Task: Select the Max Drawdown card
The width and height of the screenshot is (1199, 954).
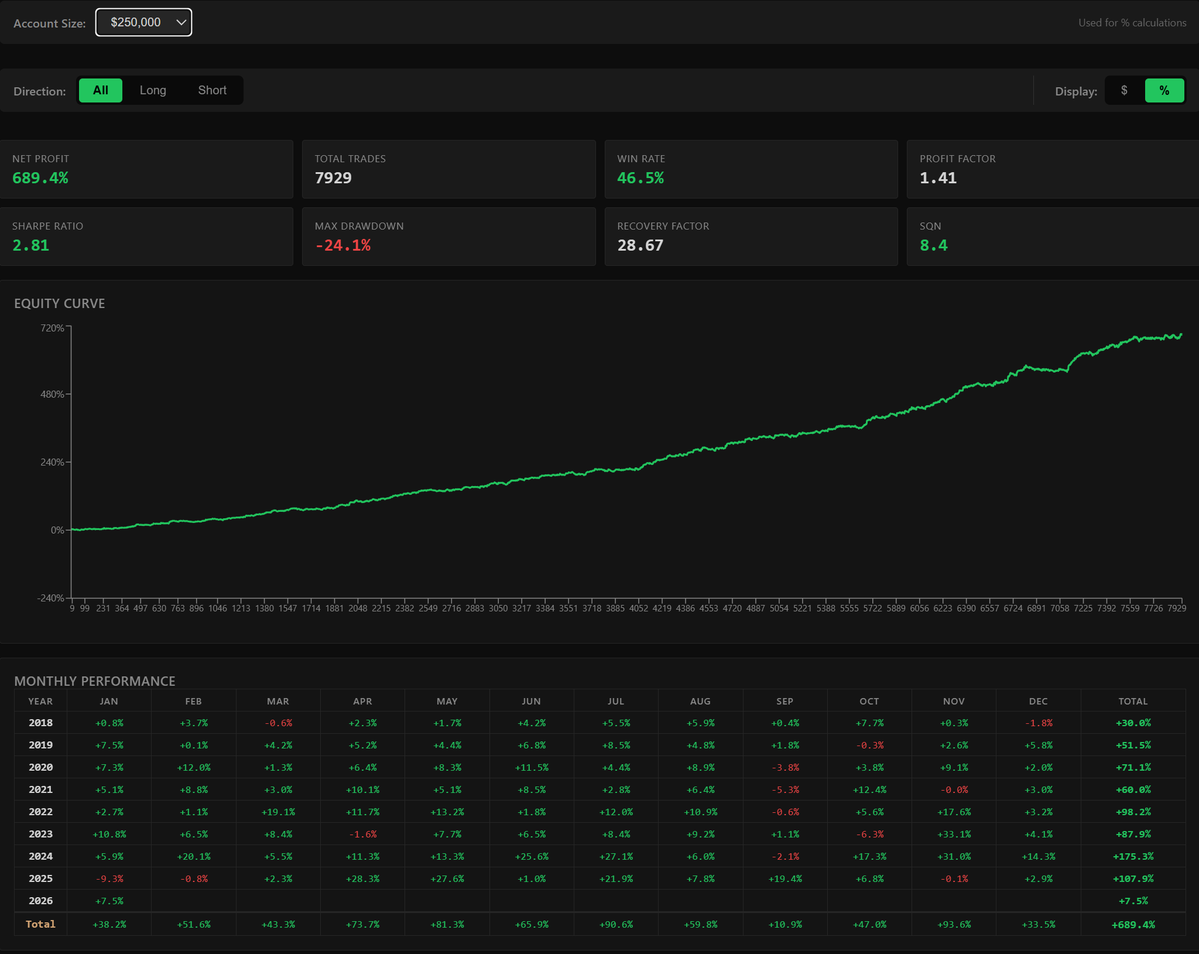Action: [x=449, y=236]
